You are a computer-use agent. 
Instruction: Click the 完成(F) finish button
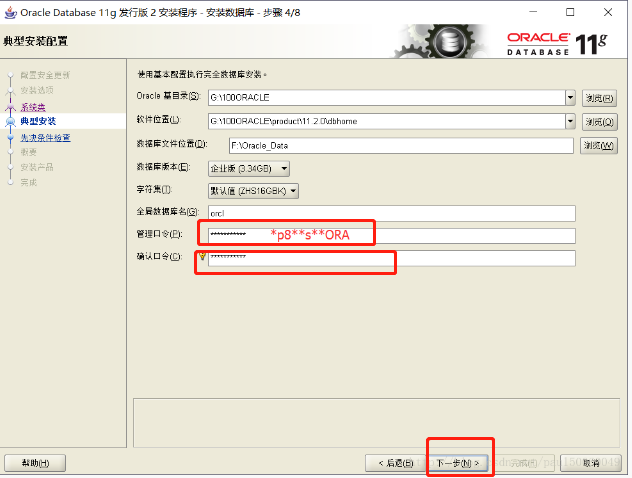coord(523,463)
